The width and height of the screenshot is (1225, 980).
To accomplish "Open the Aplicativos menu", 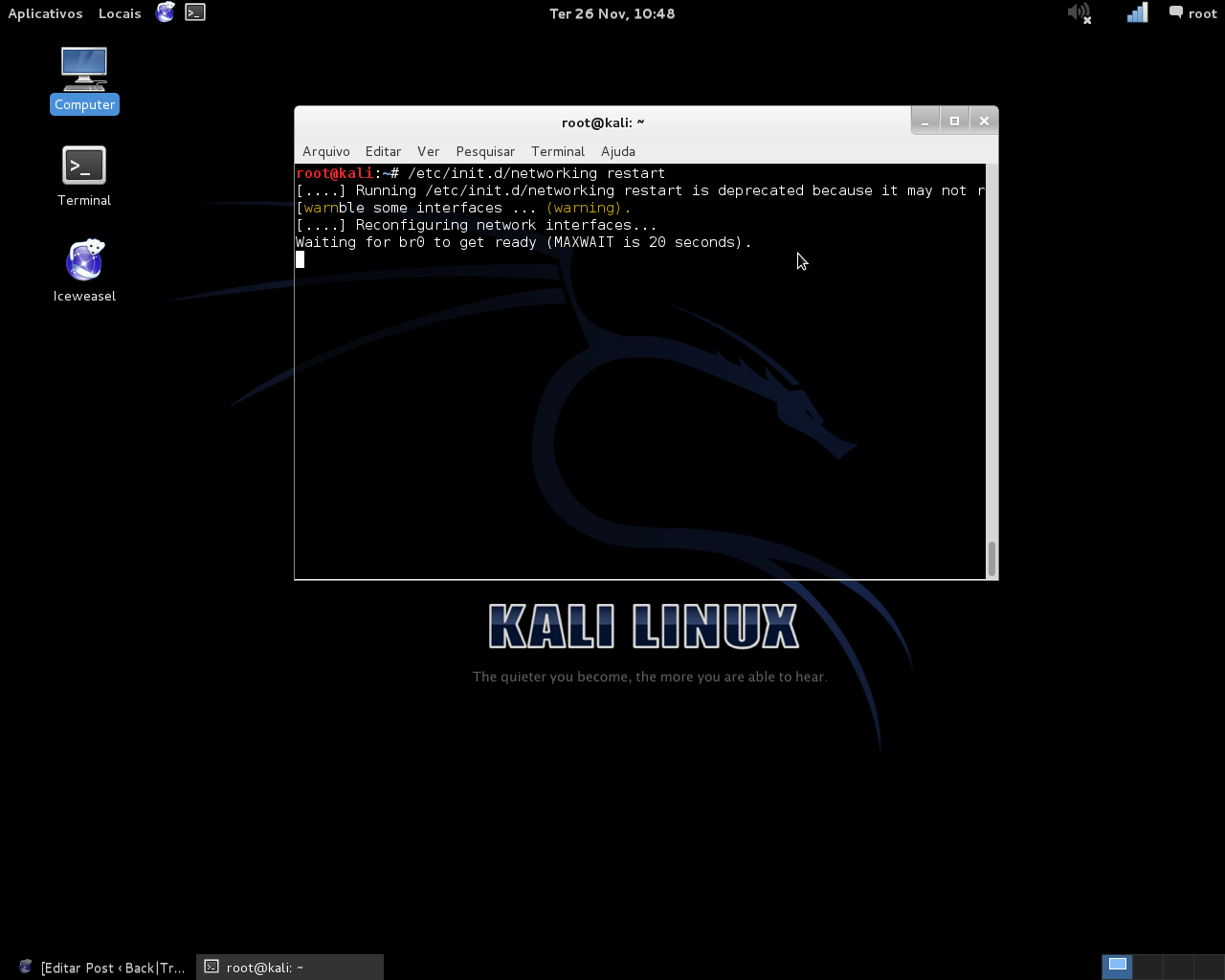I will click(45, 13).
